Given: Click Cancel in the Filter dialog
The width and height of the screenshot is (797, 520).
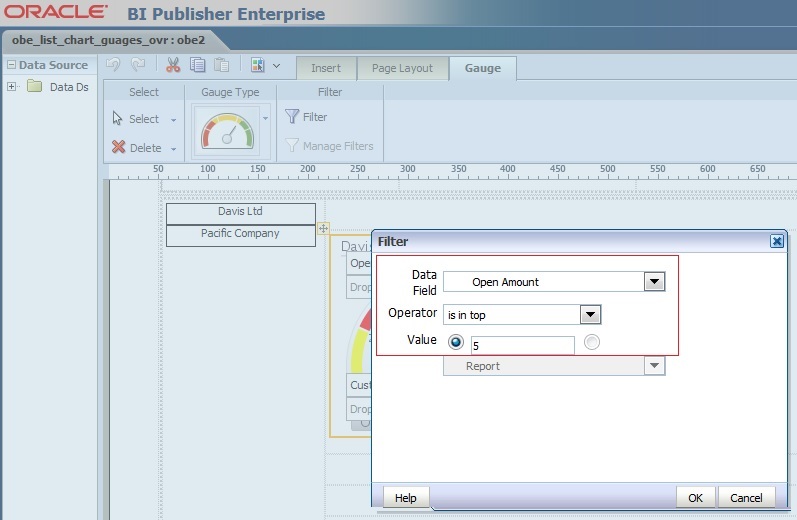Looking at the screenshot, I should (746, 498).
